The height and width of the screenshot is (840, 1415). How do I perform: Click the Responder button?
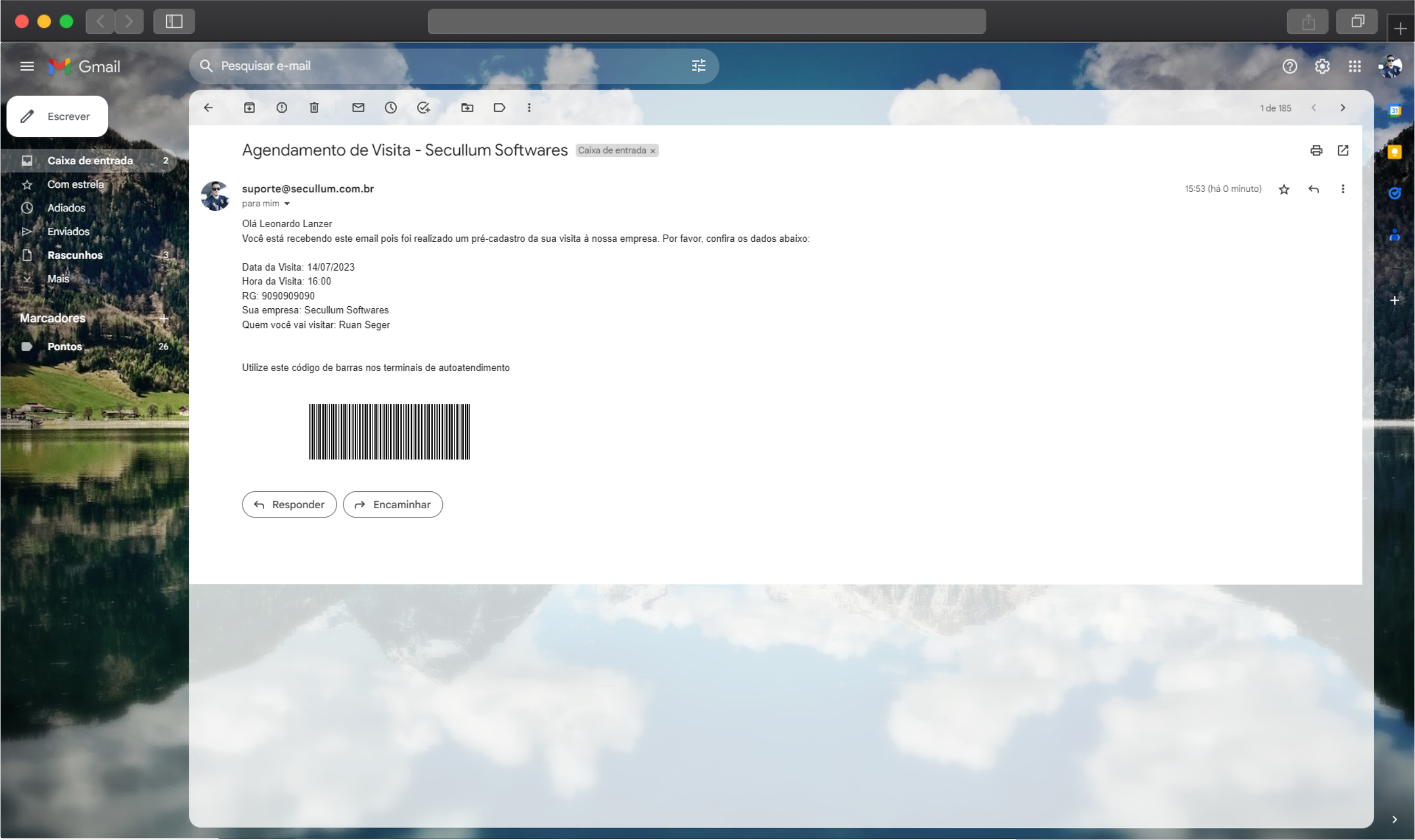click(x=289, y=504)
